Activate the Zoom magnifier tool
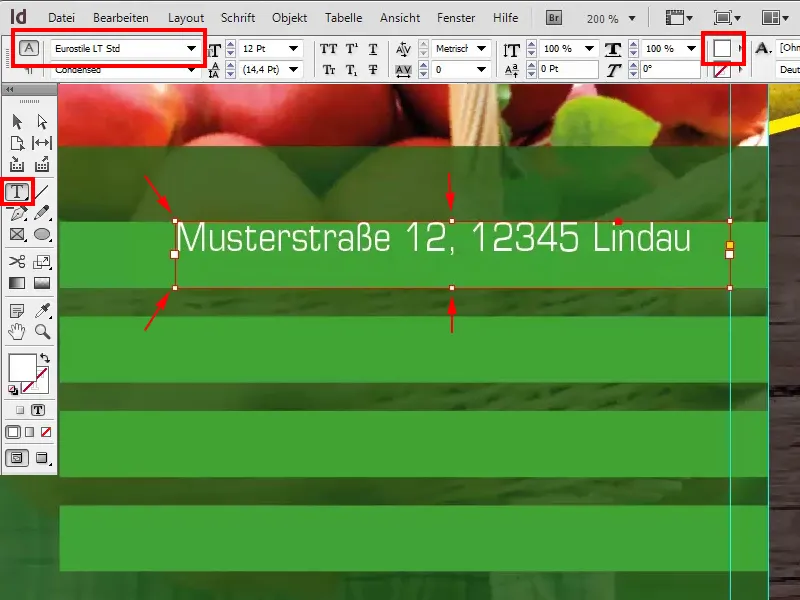 42,332
